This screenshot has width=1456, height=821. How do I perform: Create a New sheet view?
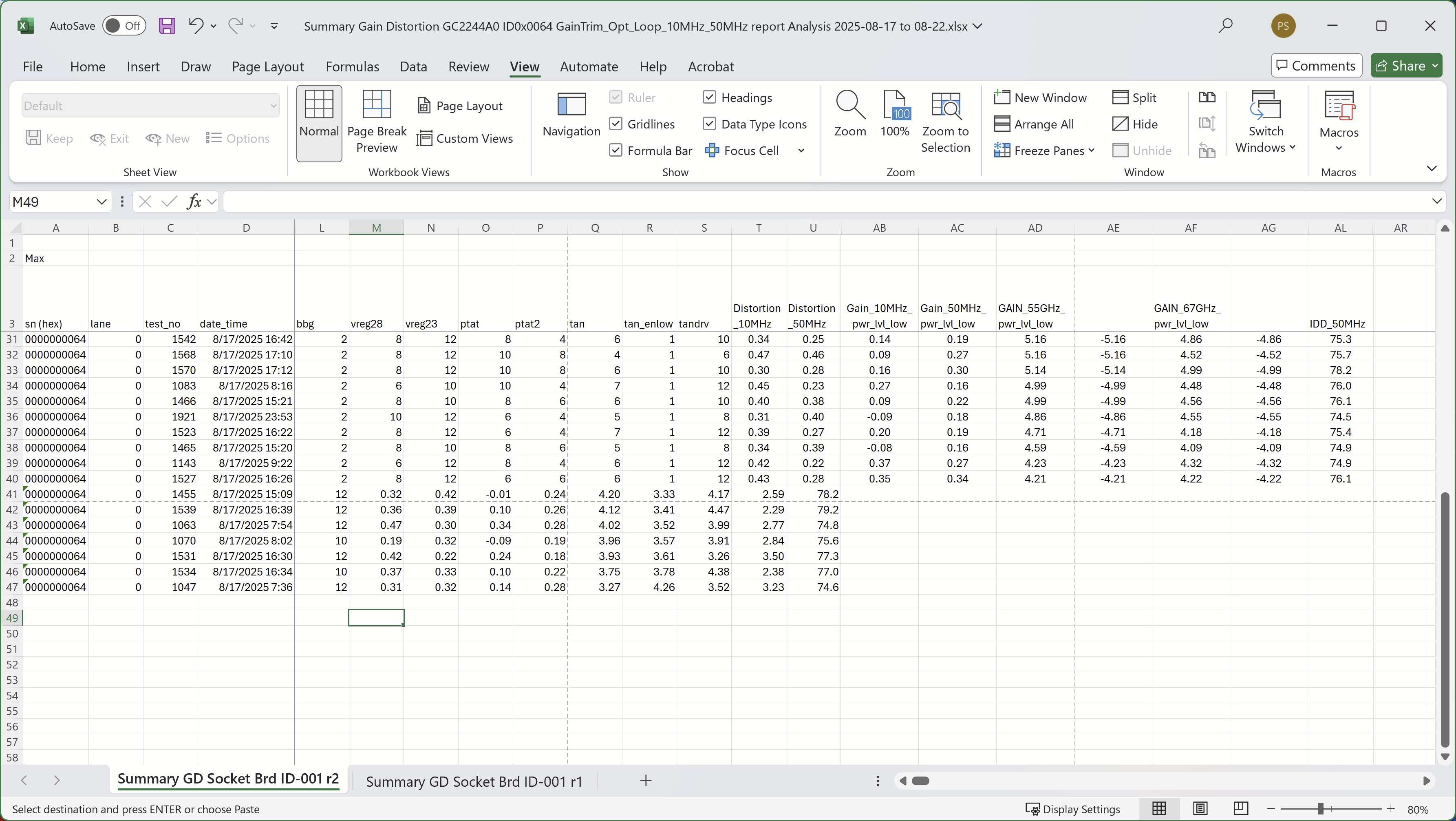tap(168, 139)
